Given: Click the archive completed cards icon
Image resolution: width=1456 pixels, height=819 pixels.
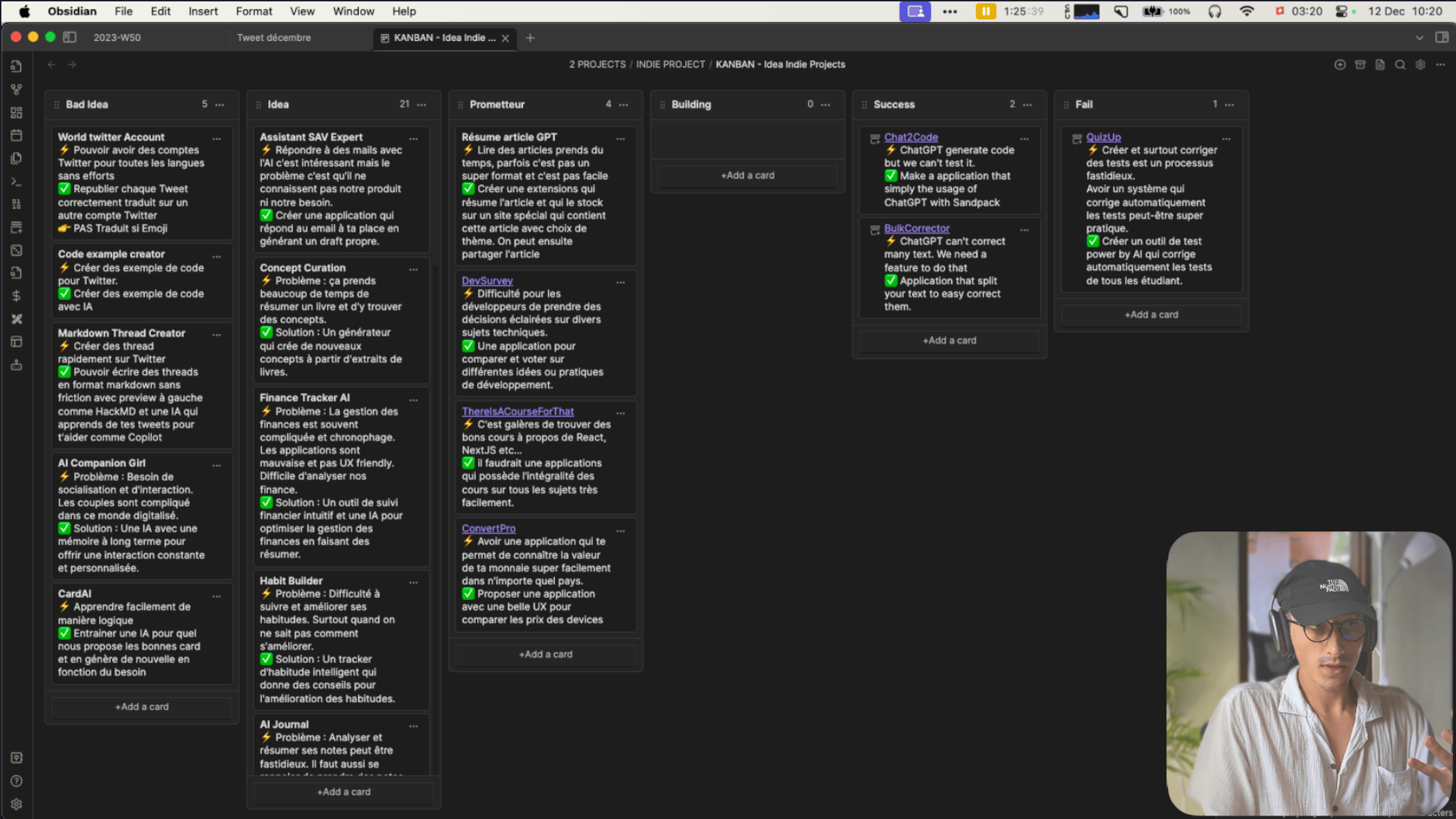Looking at the screenshot, I should click(1360, 64).
